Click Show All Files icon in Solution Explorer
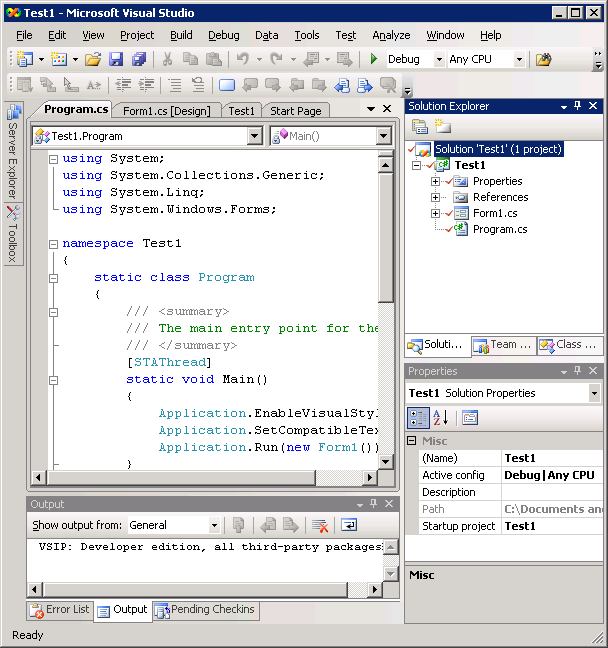Image resolution: width=608 pixels, height=648 pixels. pyautogui.click(x=441, y=126)
